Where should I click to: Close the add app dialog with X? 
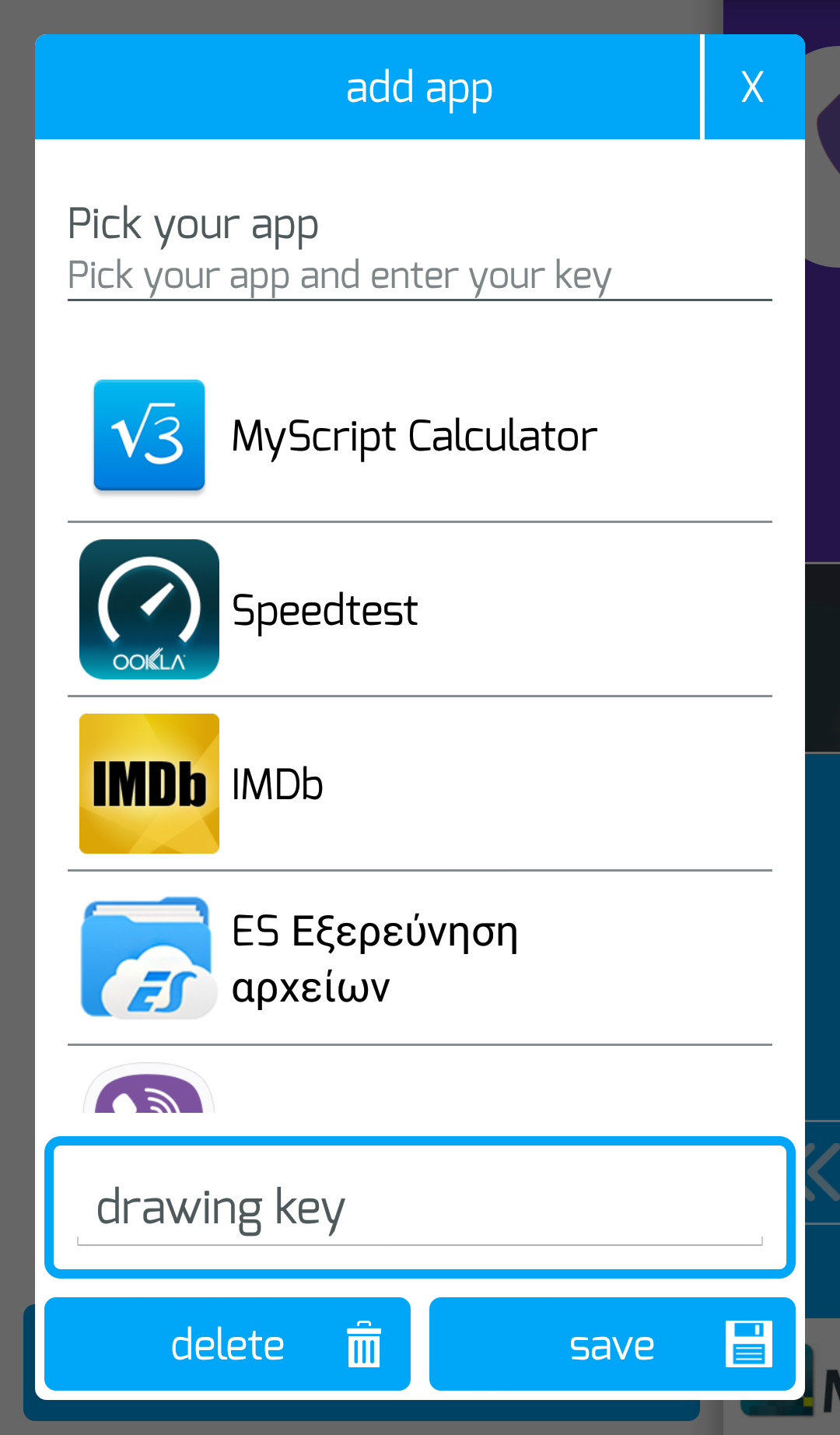[x=754, y=87]
